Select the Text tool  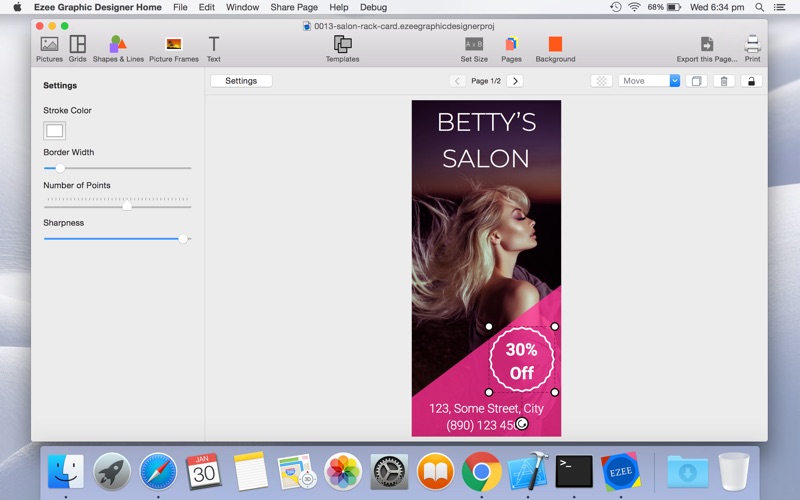[x=213, y=45]
